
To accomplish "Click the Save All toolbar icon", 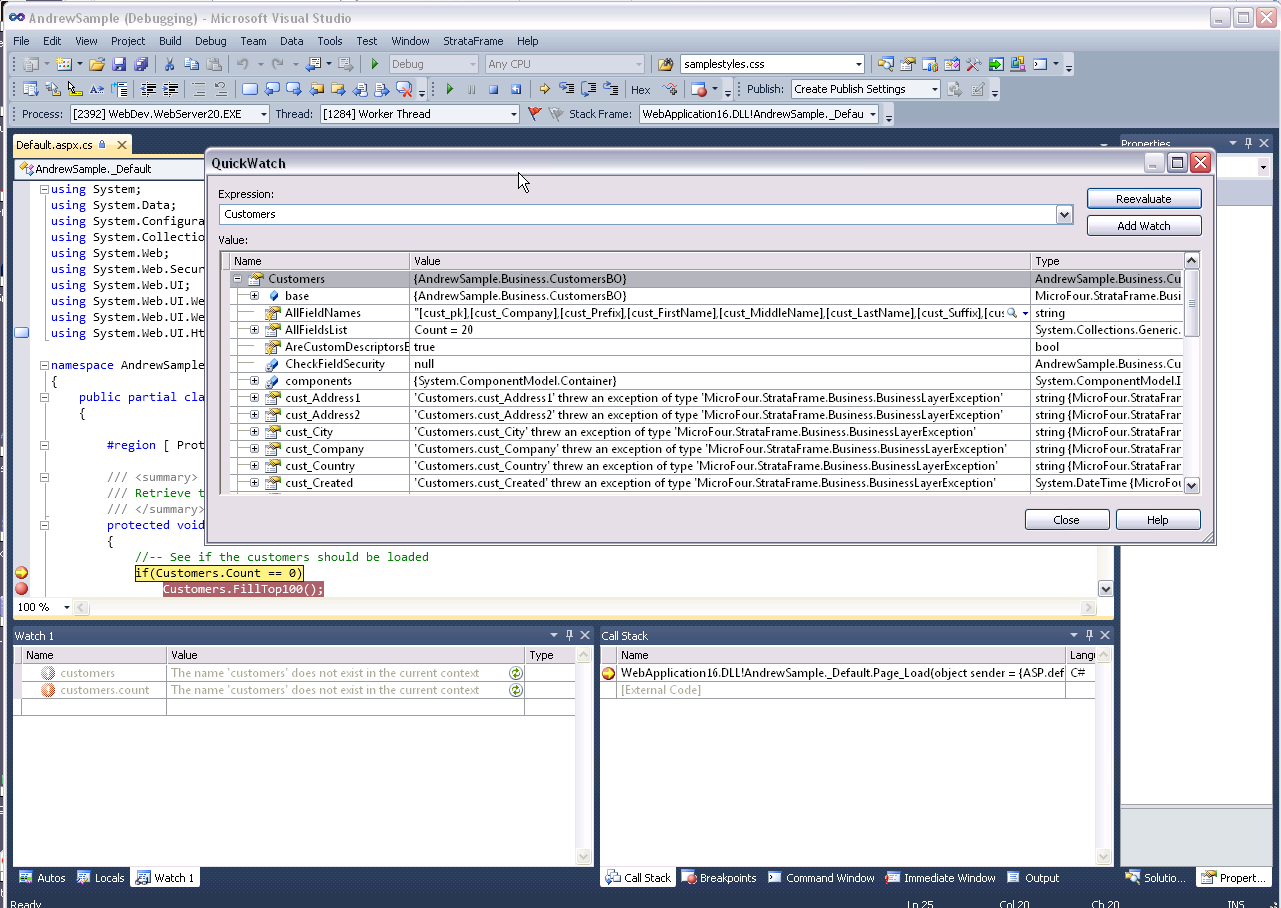I will click(x=141, y=65).
